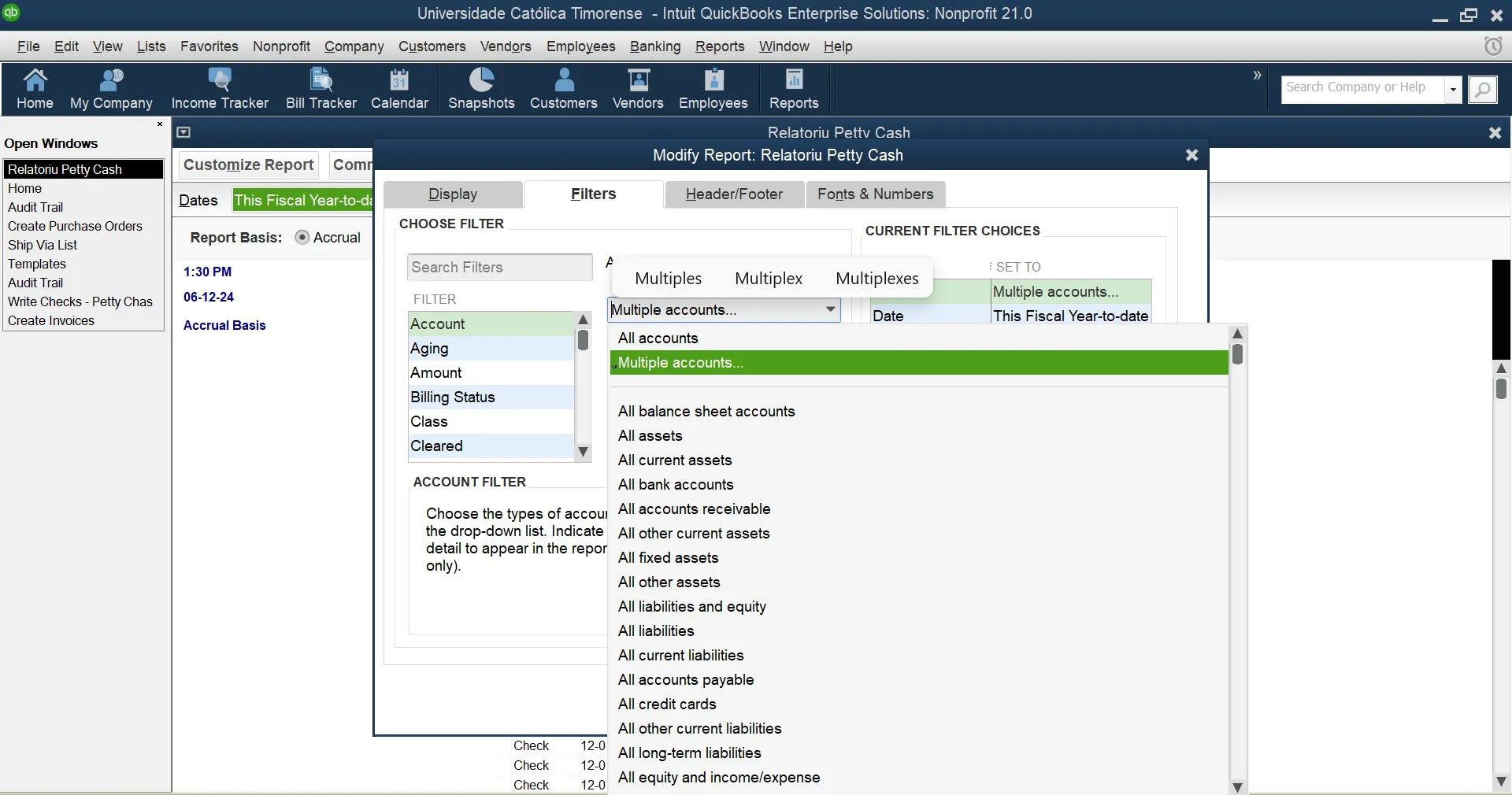
Task: Choose All long-term liabilities option
Action: [919, 752]
